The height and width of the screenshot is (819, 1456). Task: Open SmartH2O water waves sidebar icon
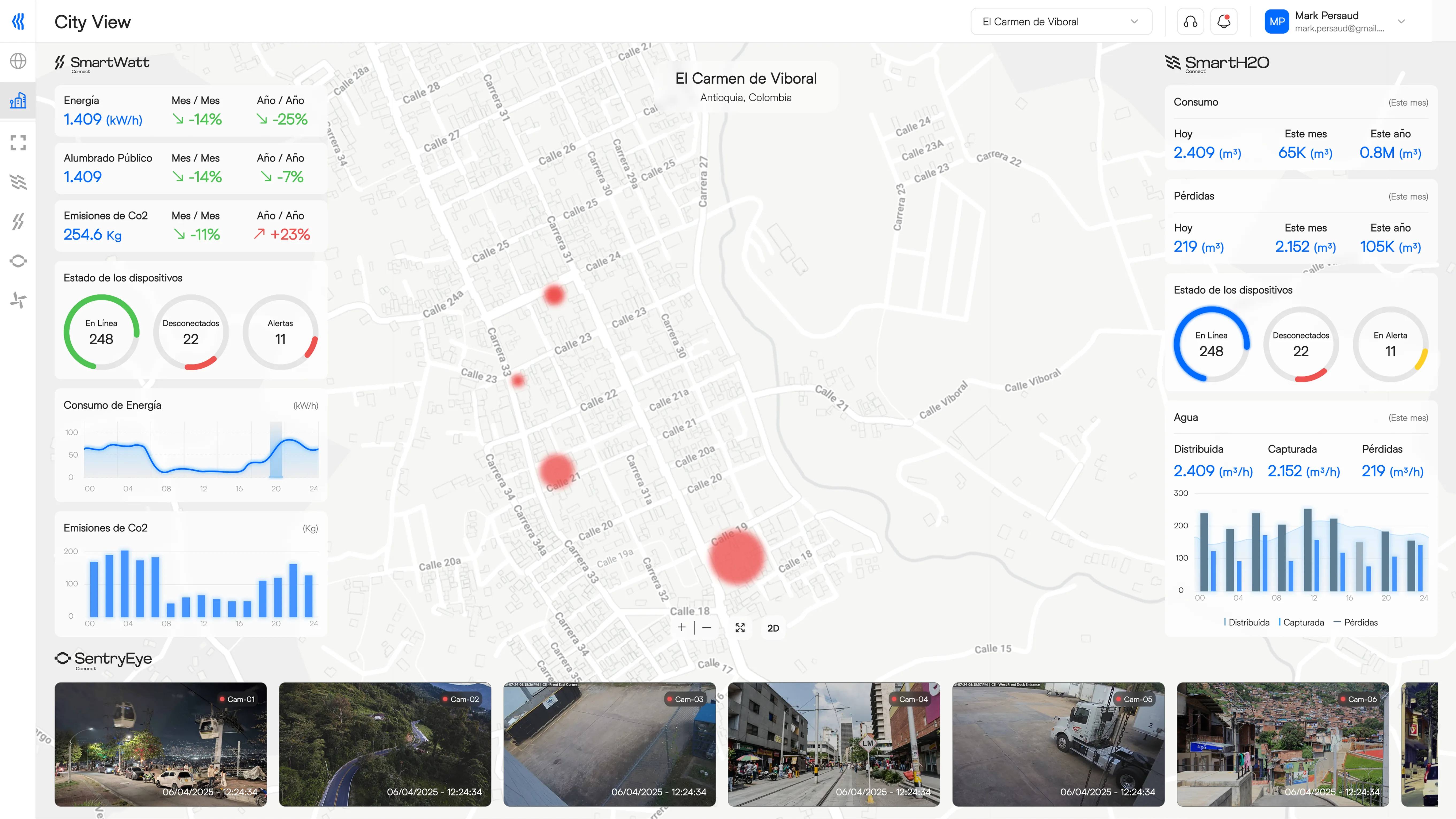18,182
